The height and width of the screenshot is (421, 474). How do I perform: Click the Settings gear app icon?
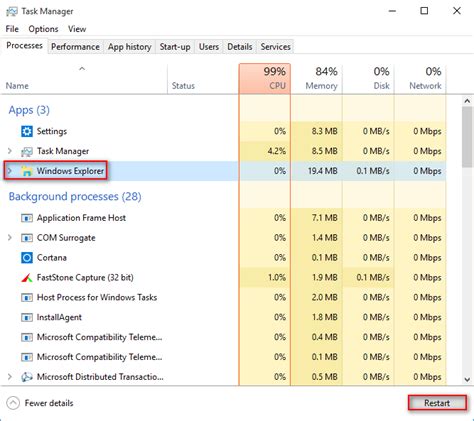pyautogui.click(x=27, y=131)
